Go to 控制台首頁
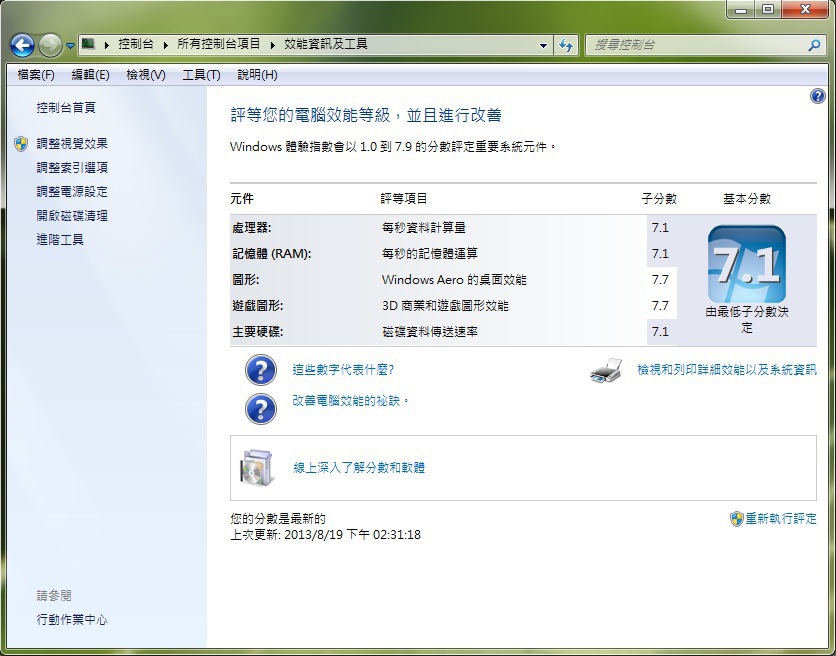The image size is (836, 656). click(66, 108)
